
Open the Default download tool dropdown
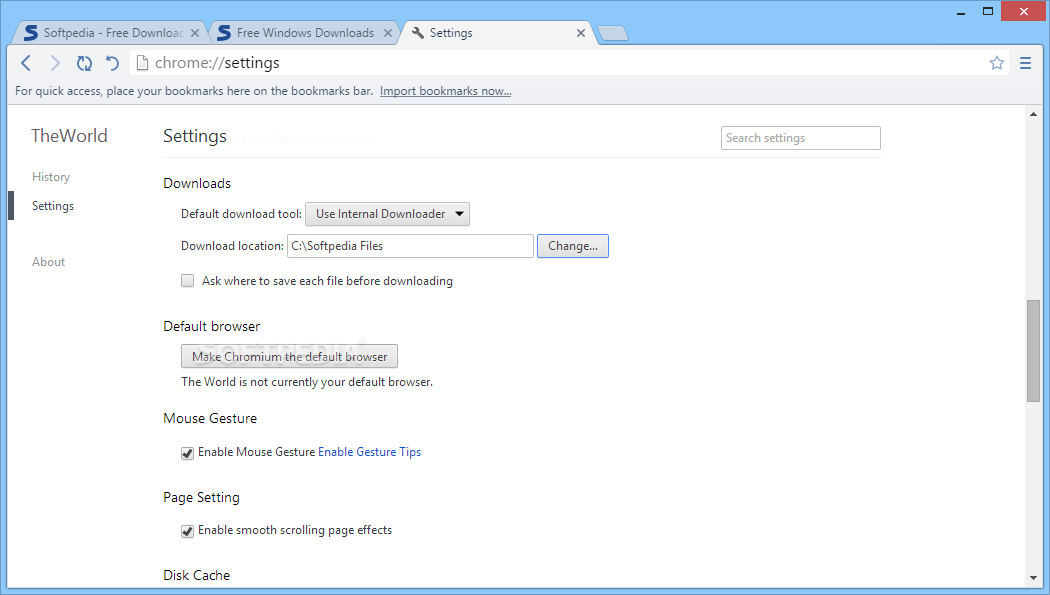coord(387,214)
